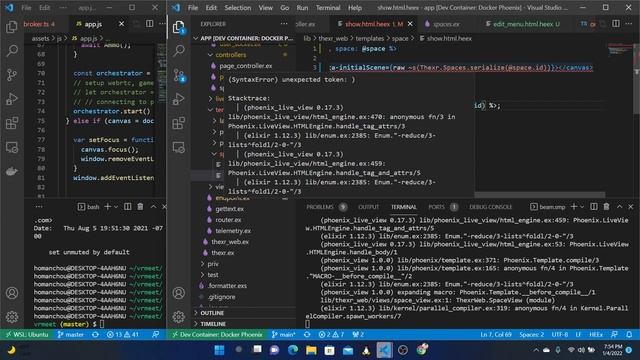Image resolution: width=640 pixels, height=360 pixels.
Task: Switch to broker.ts tab in left window
Action: 39,24
